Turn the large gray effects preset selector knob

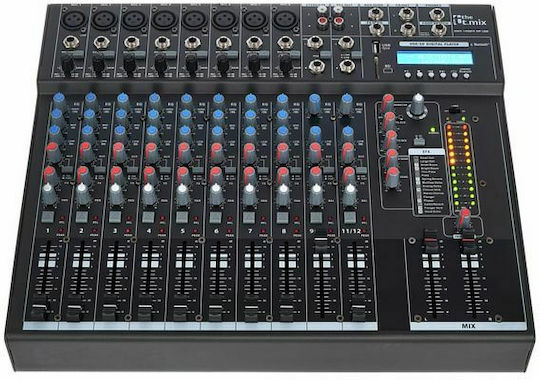click(418, 107)
